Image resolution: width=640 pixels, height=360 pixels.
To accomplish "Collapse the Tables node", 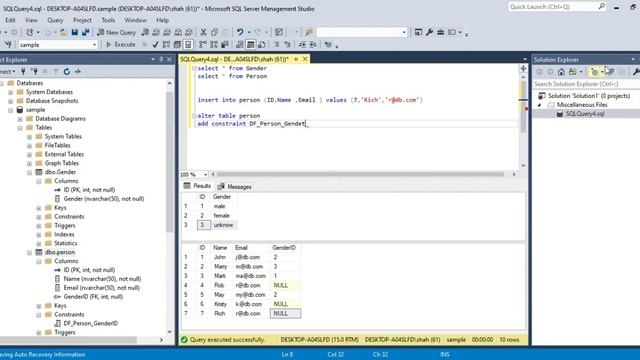I will (20, 128).
